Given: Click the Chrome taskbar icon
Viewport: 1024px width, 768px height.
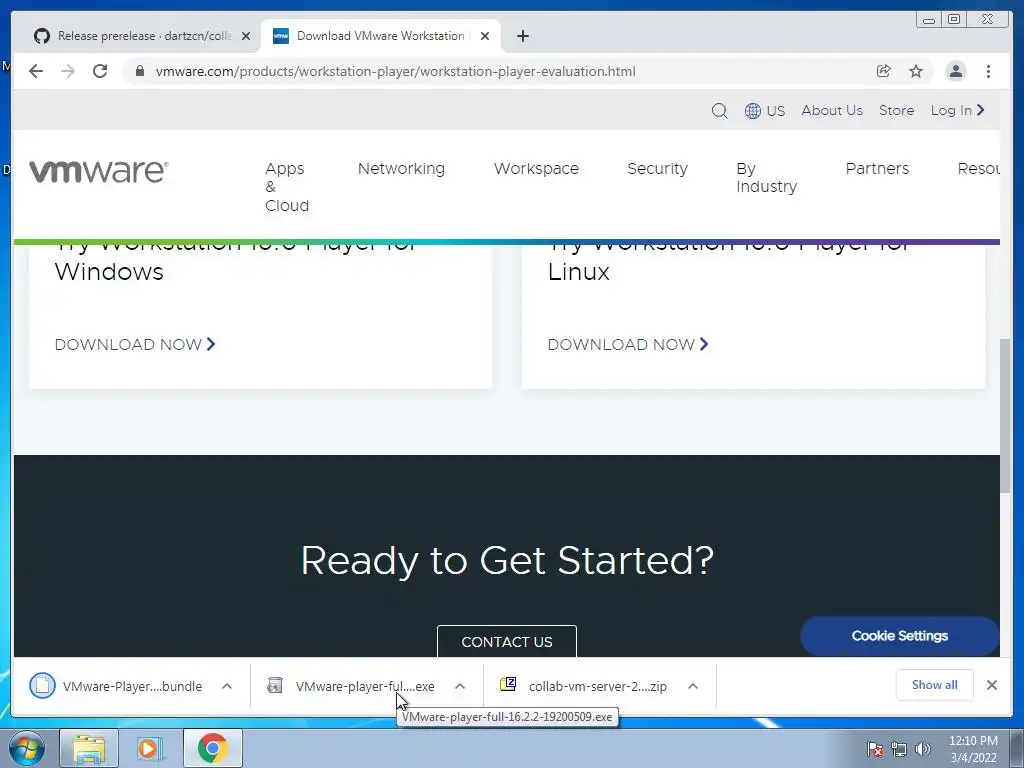Looking at the screenshot, I should pyautogui.click(x=212, y=748).
